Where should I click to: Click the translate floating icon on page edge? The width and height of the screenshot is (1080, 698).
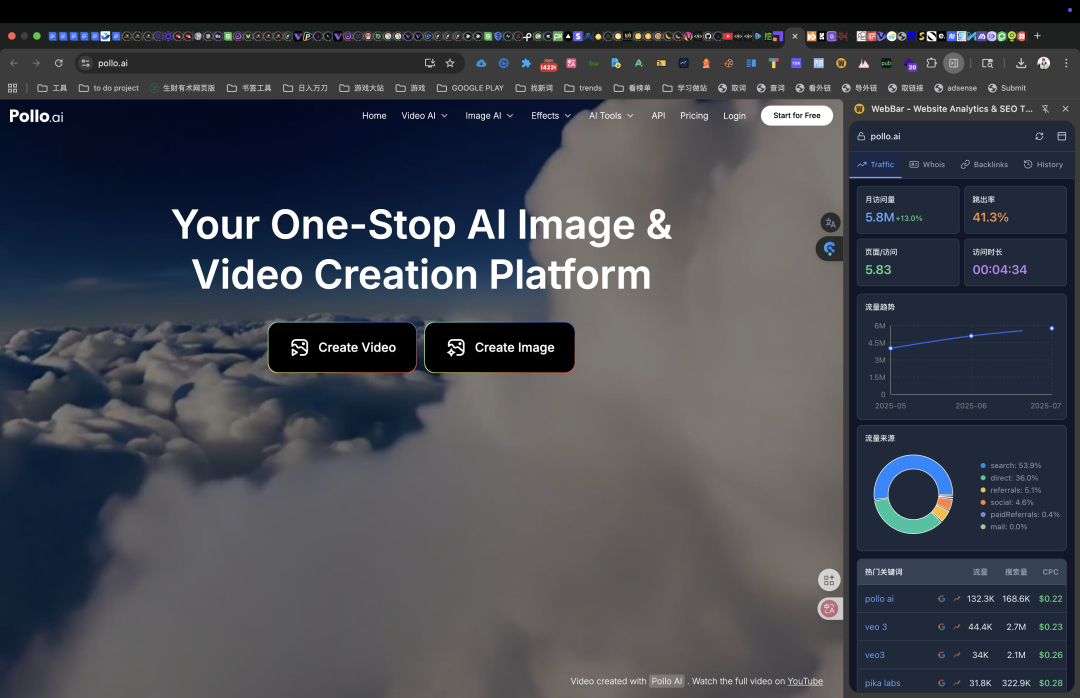(x=830, y=223)
